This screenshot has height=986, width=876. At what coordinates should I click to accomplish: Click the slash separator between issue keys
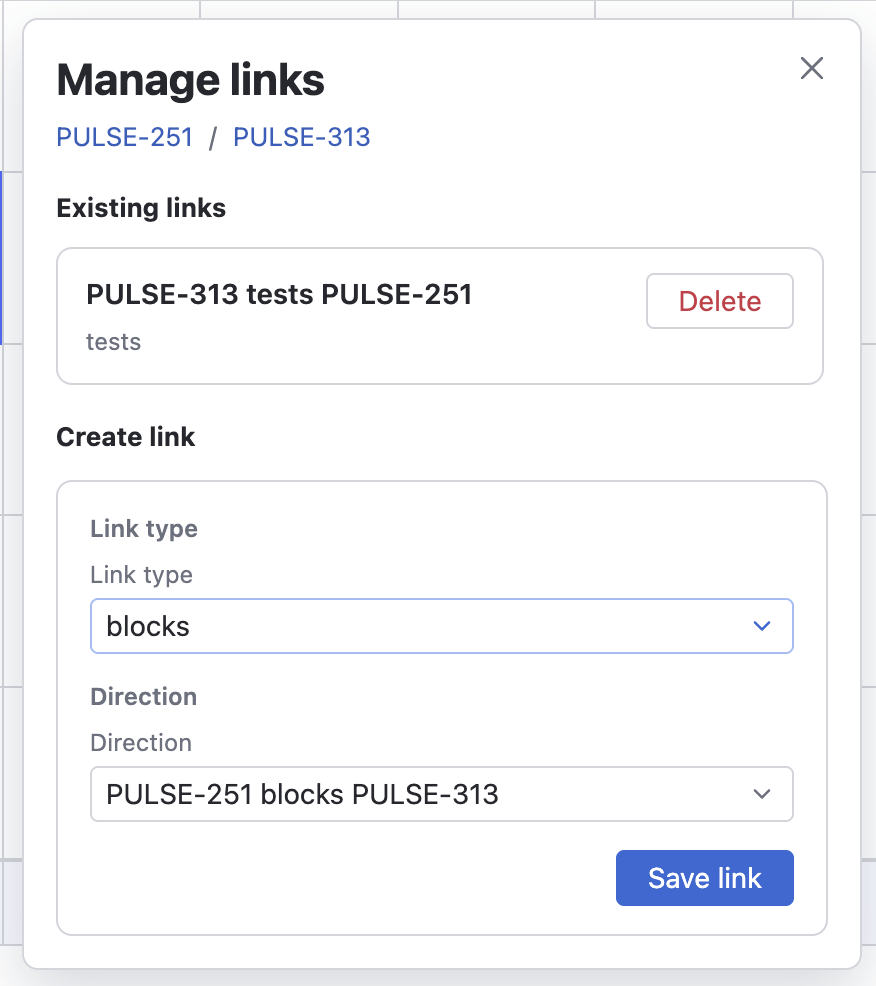212,138
